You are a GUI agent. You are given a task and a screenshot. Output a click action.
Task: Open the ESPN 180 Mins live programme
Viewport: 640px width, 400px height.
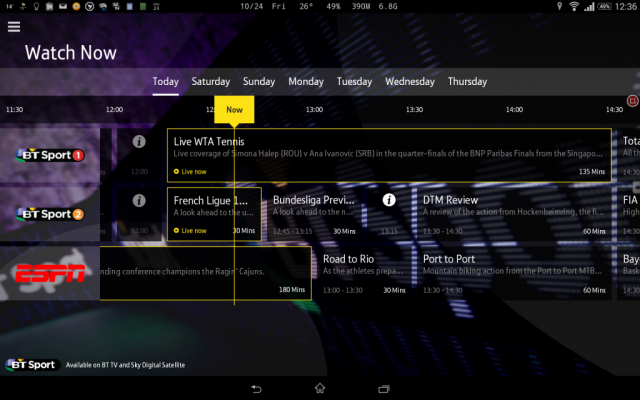tap(206, 273)
